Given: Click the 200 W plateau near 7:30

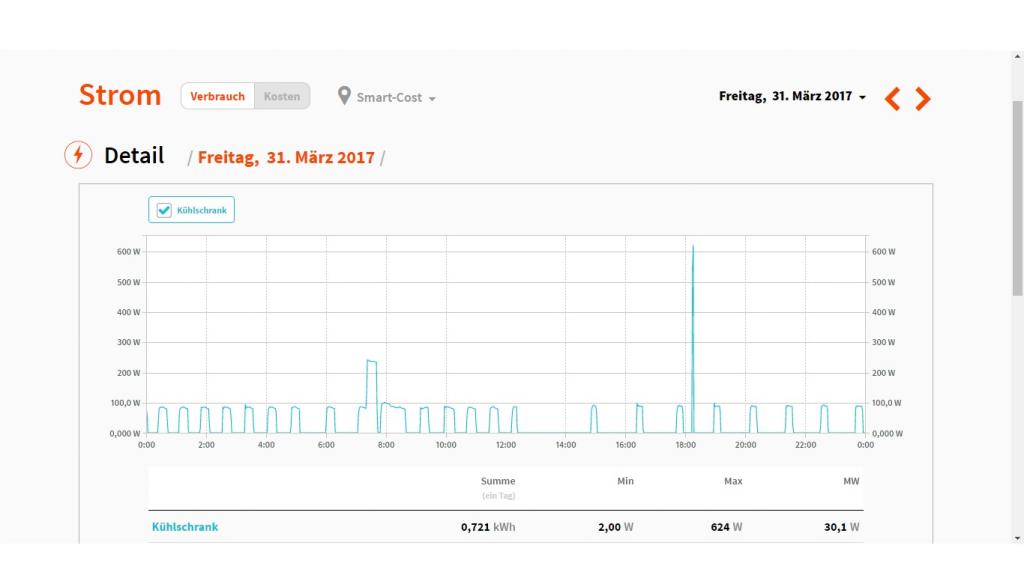Looking at the screenshot, I should 371,361.
